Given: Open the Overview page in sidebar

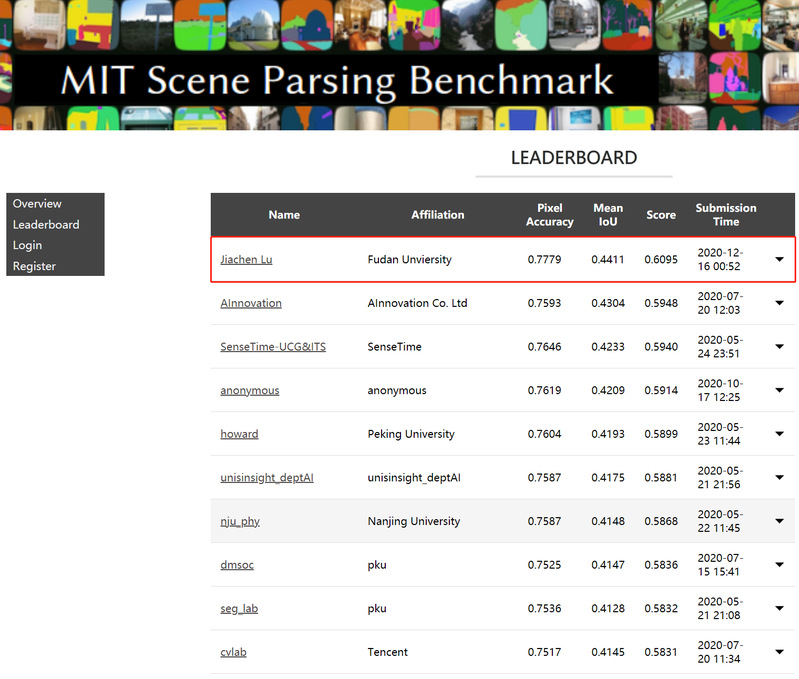Looking at the screenshot, I should click(37, 204).
